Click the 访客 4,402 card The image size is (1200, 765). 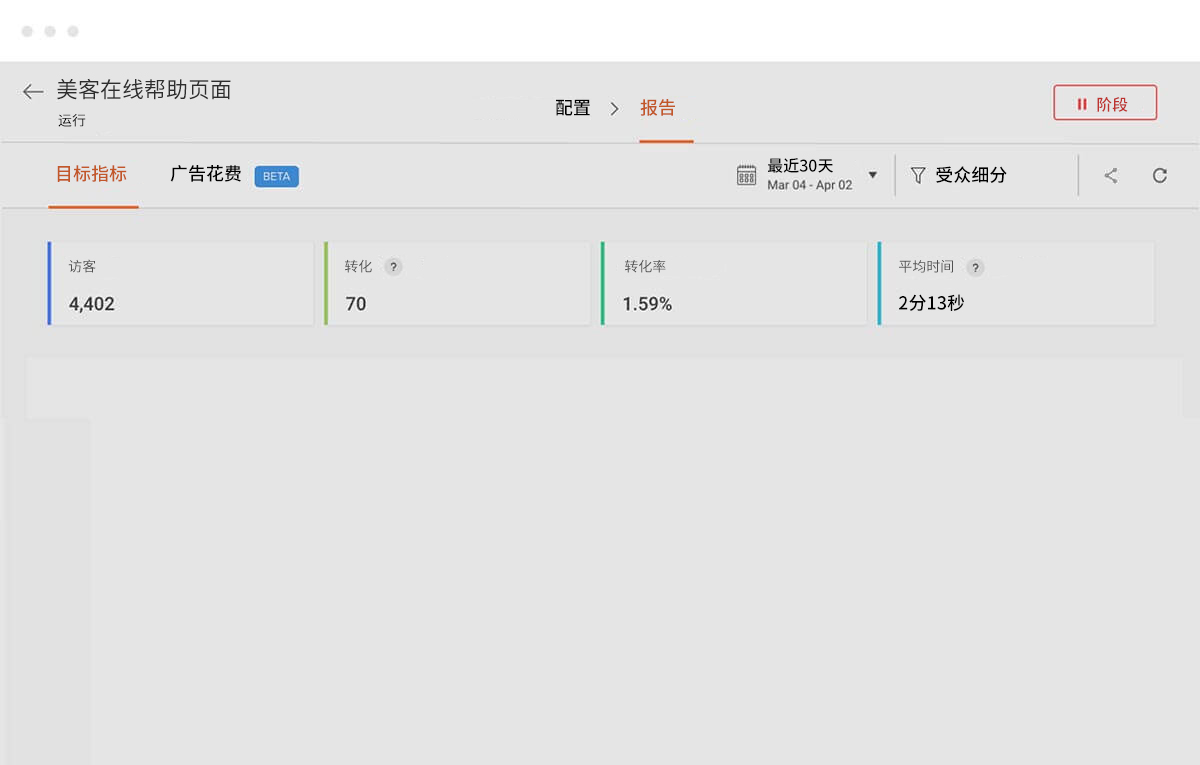[180, 283]
